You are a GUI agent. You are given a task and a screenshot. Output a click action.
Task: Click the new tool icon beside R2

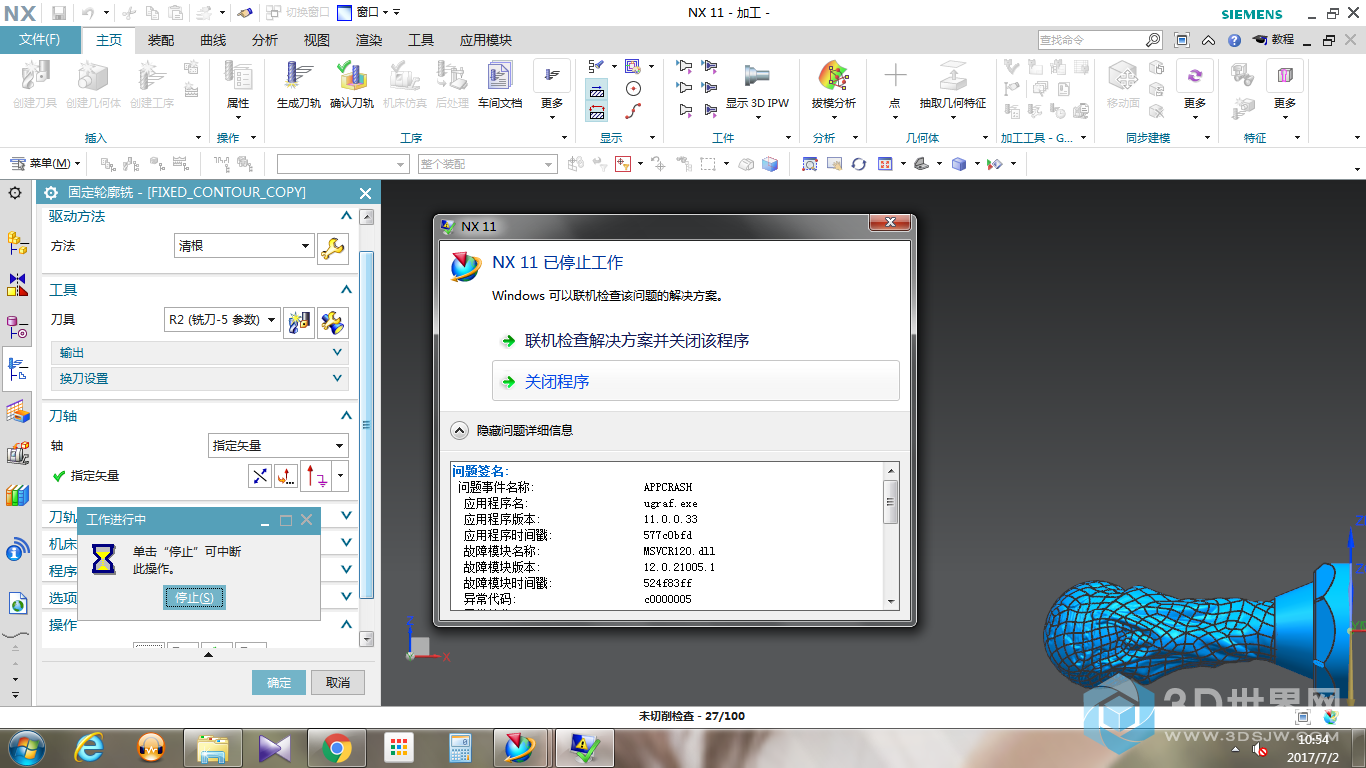298,322
